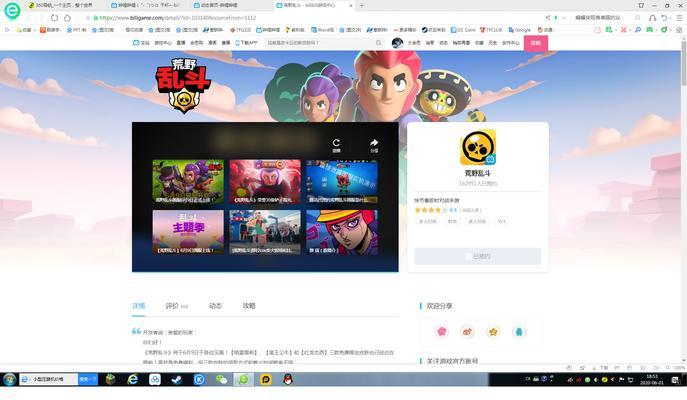The height and width of the screenshot is (400, 687).
Task: Click the TFCLUB bookmark
Action: click(x=491, y=30)
